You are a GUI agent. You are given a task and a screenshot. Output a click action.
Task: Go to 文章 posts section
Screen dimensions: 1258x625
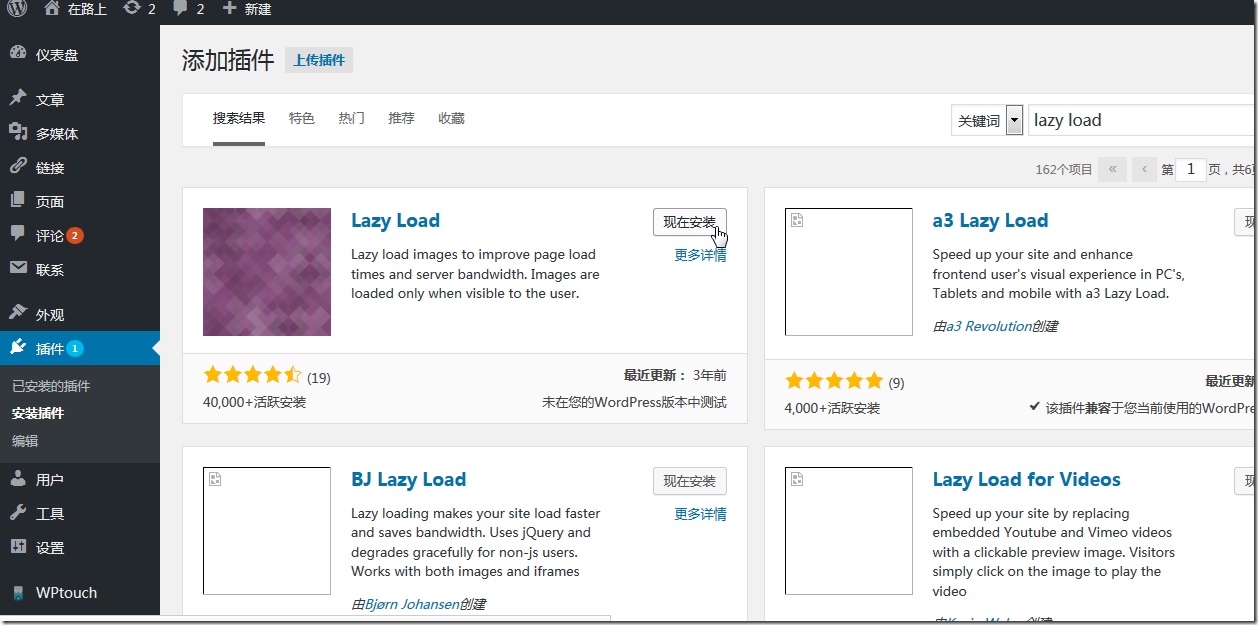coord(50,100)
